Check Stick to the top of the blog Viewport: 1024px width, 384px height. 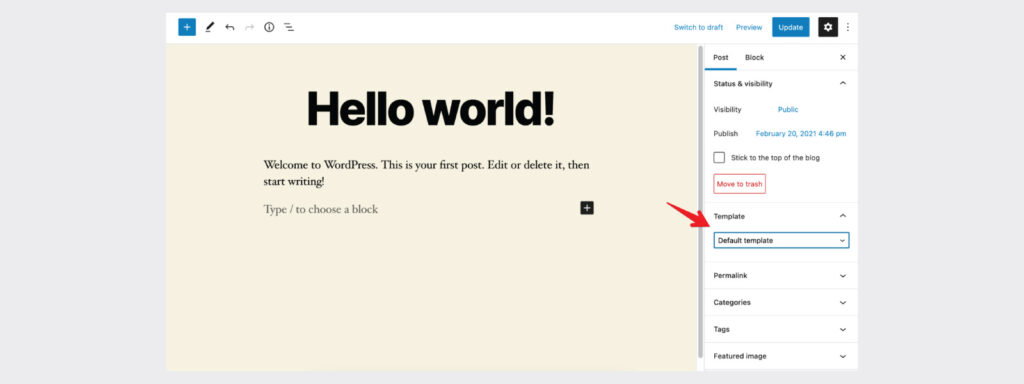pyautogui.click(x=719, y=157)
